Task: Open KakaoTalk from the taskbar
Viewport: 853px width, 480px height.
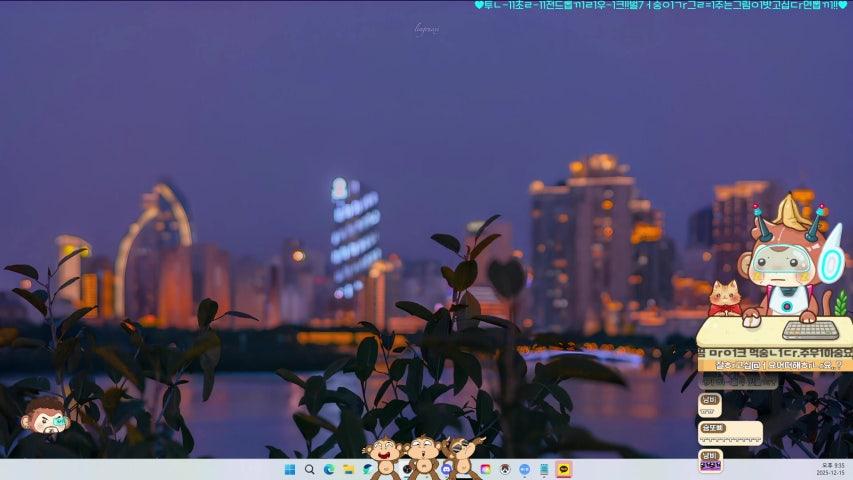Action: (x=564, y=470)
